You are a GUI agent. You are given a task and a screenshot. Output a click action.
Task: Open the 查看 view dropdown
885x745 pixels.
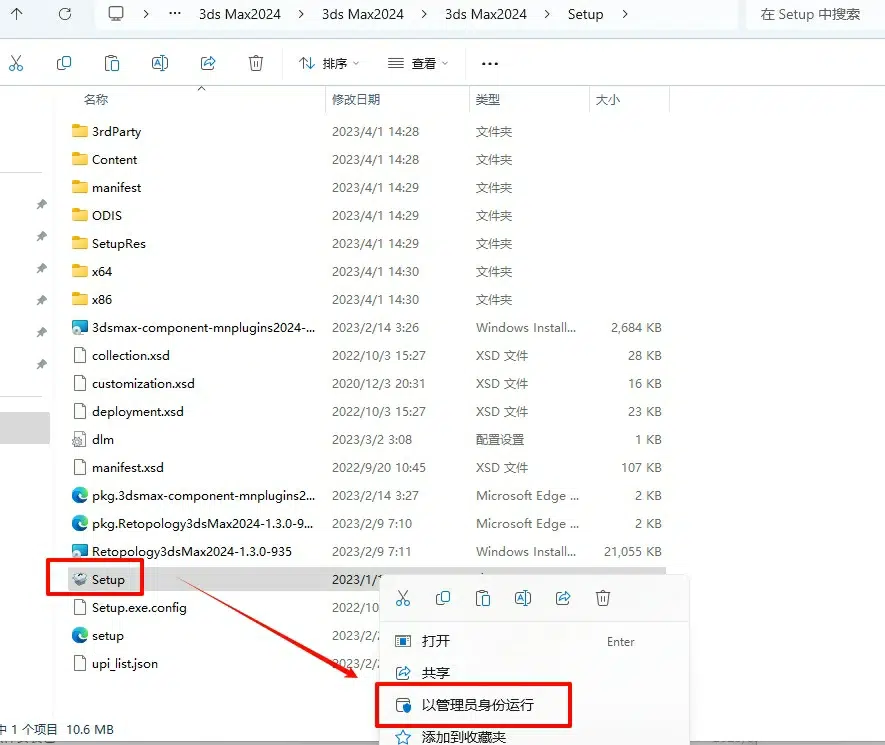pyautogui.click(x=418, y=63)
